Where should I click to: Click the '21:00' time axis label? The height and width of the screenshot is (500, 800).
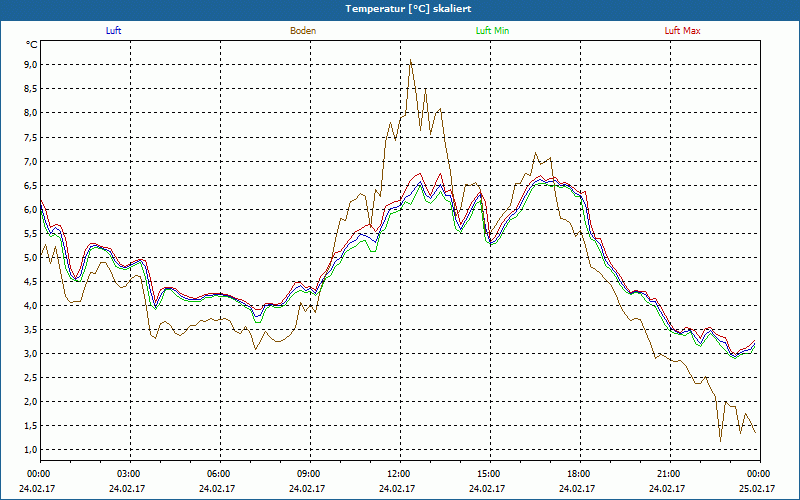pos(667,474)
